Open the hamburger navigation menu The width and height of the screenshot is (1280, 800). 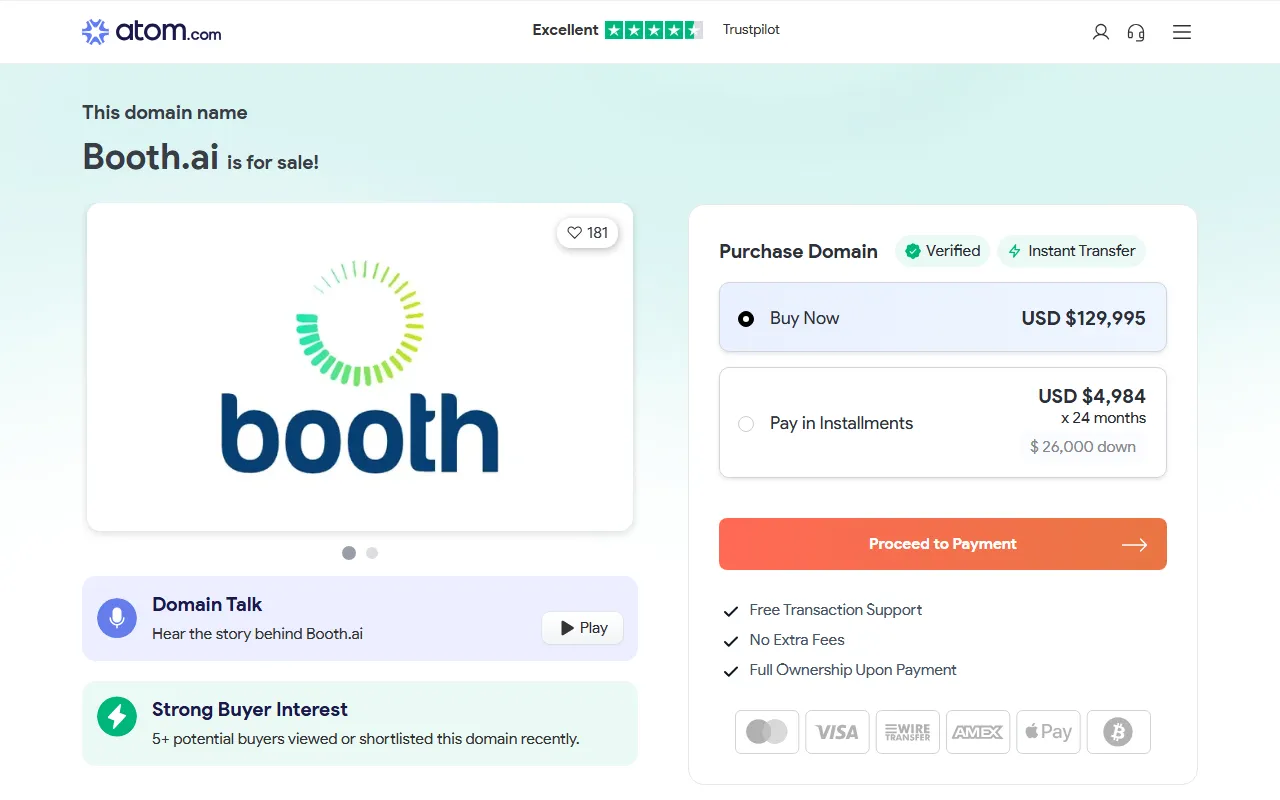1181,31
